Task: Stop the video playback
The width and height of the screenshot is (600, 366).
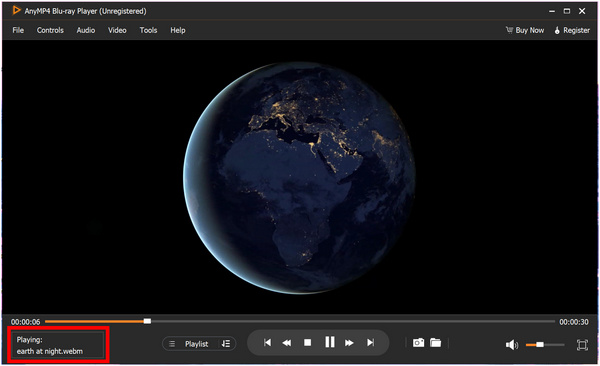Action: click(307, 343)
